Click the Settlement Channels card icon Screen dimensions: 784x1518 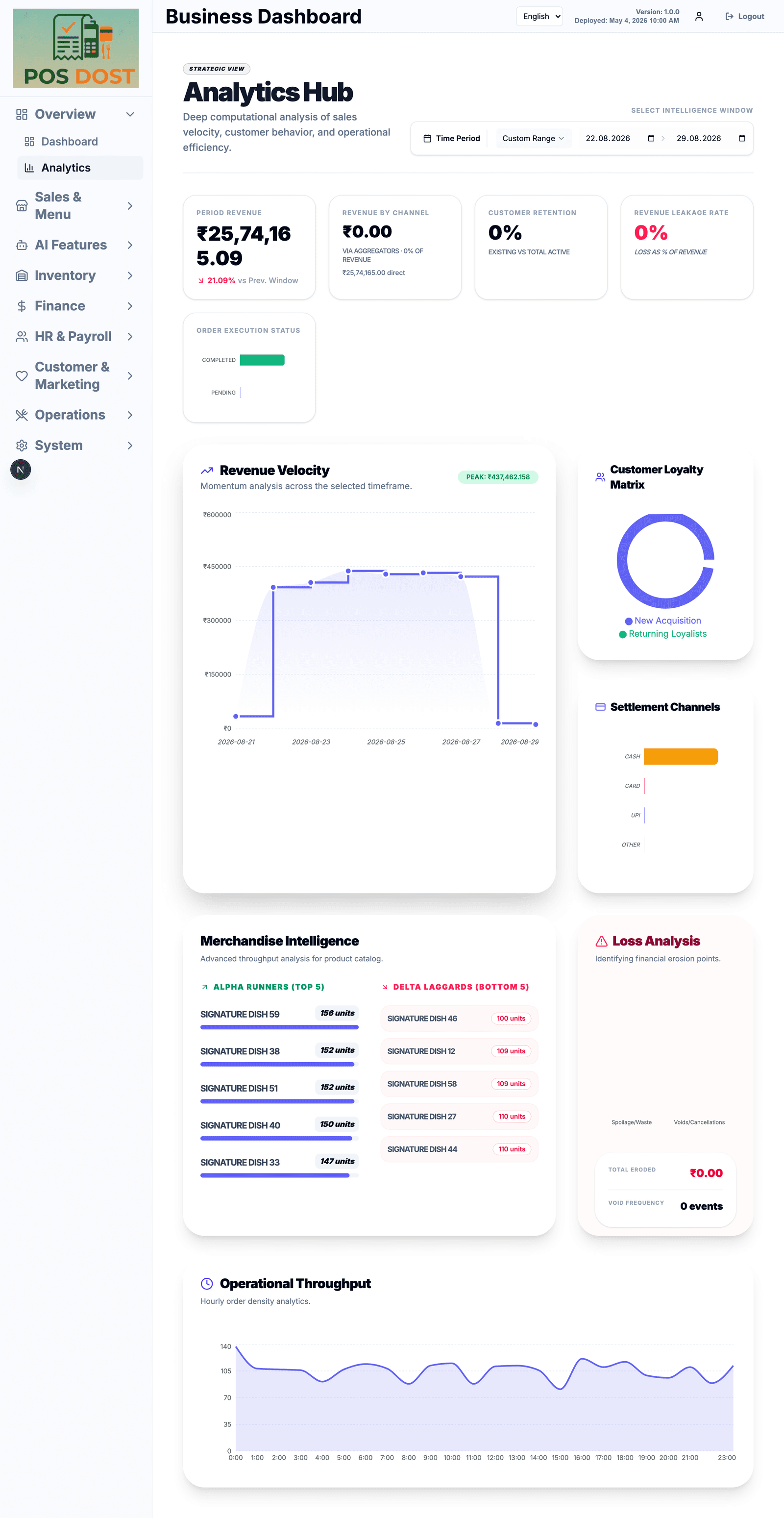point(600,707)
